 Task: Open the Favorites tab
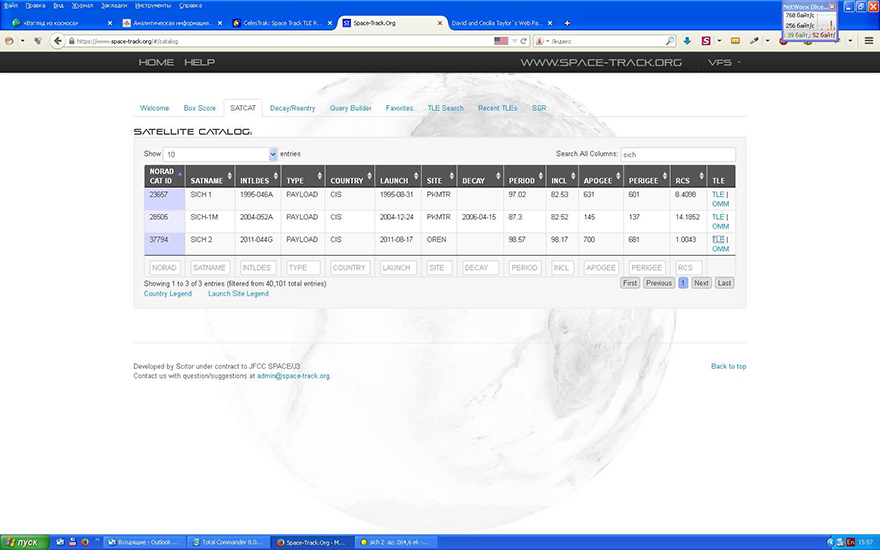[x=399, y=108]
